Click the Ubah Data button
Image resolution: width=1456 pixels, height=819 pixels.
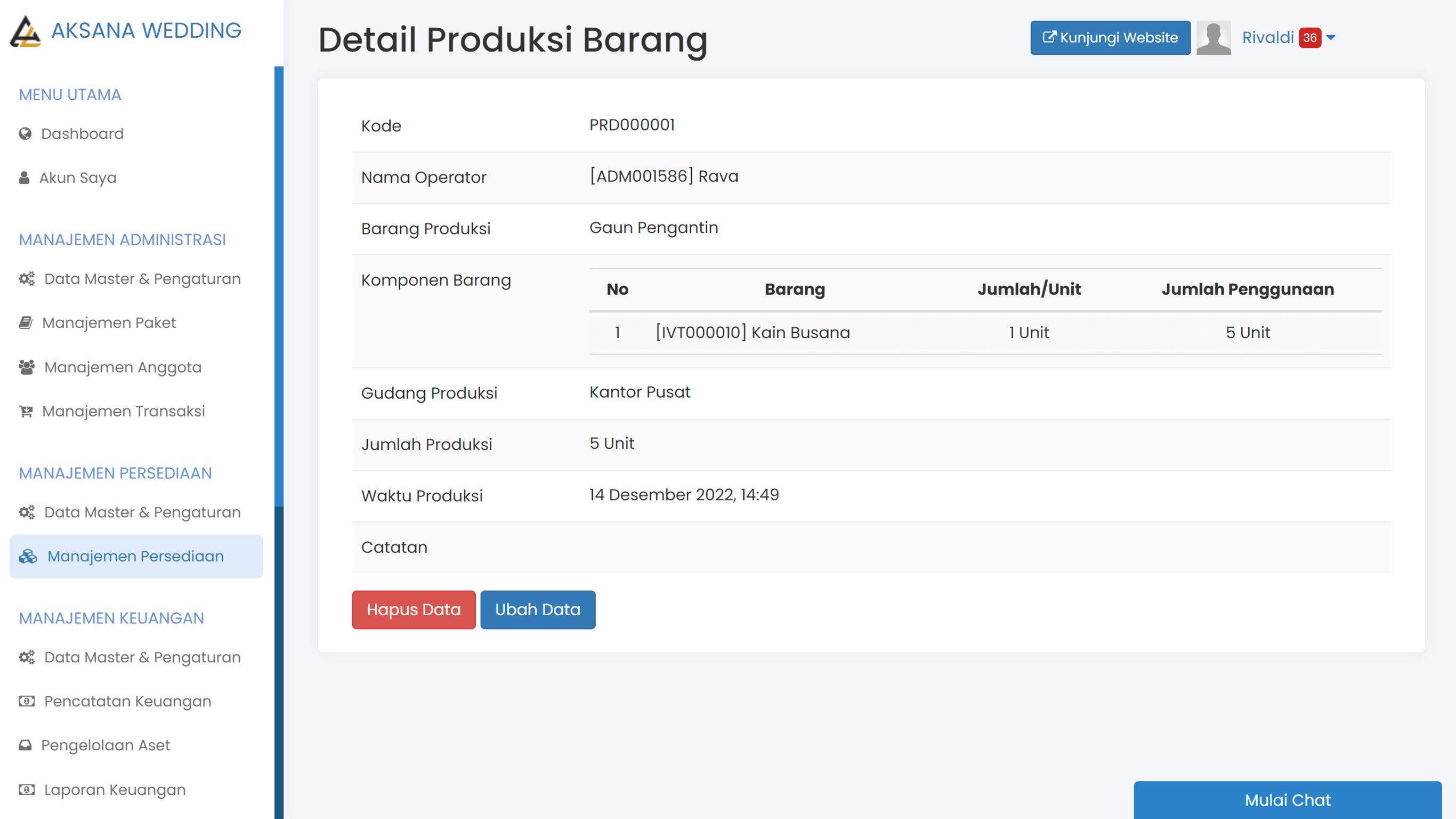point(537,609)
